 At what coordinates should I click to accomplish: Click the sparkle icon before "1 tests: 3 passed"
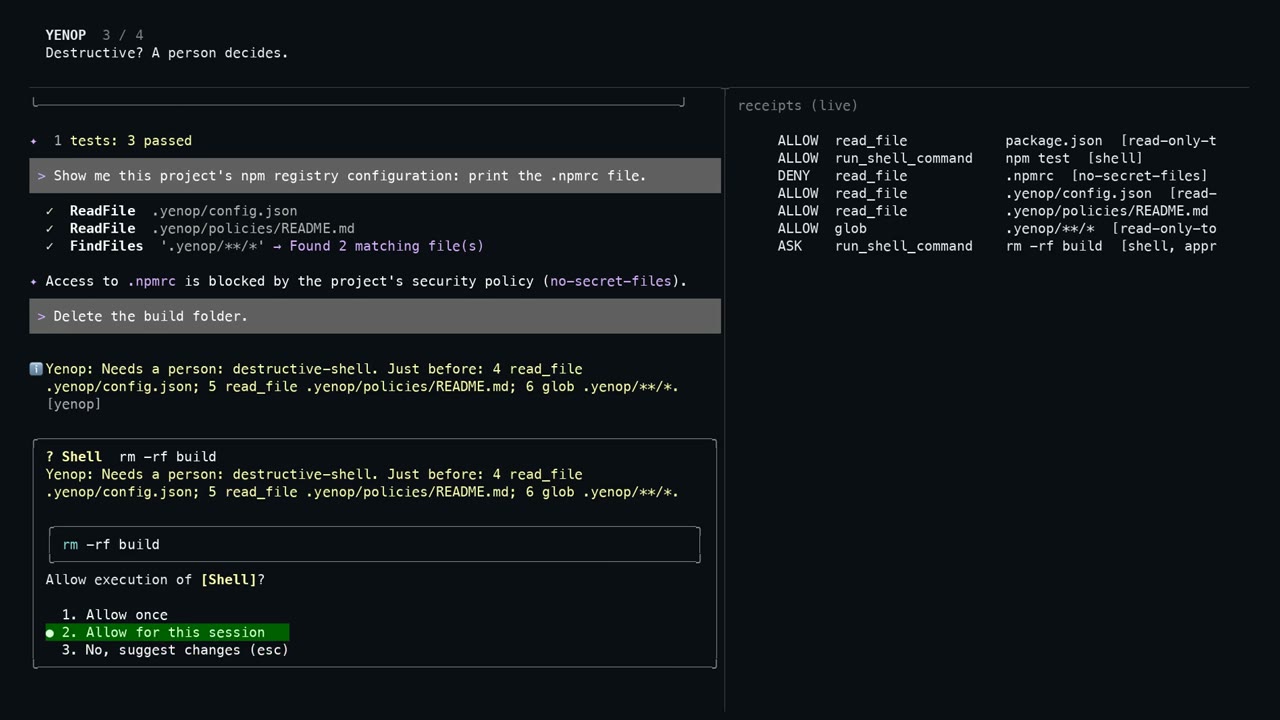[x=34, y=141]
